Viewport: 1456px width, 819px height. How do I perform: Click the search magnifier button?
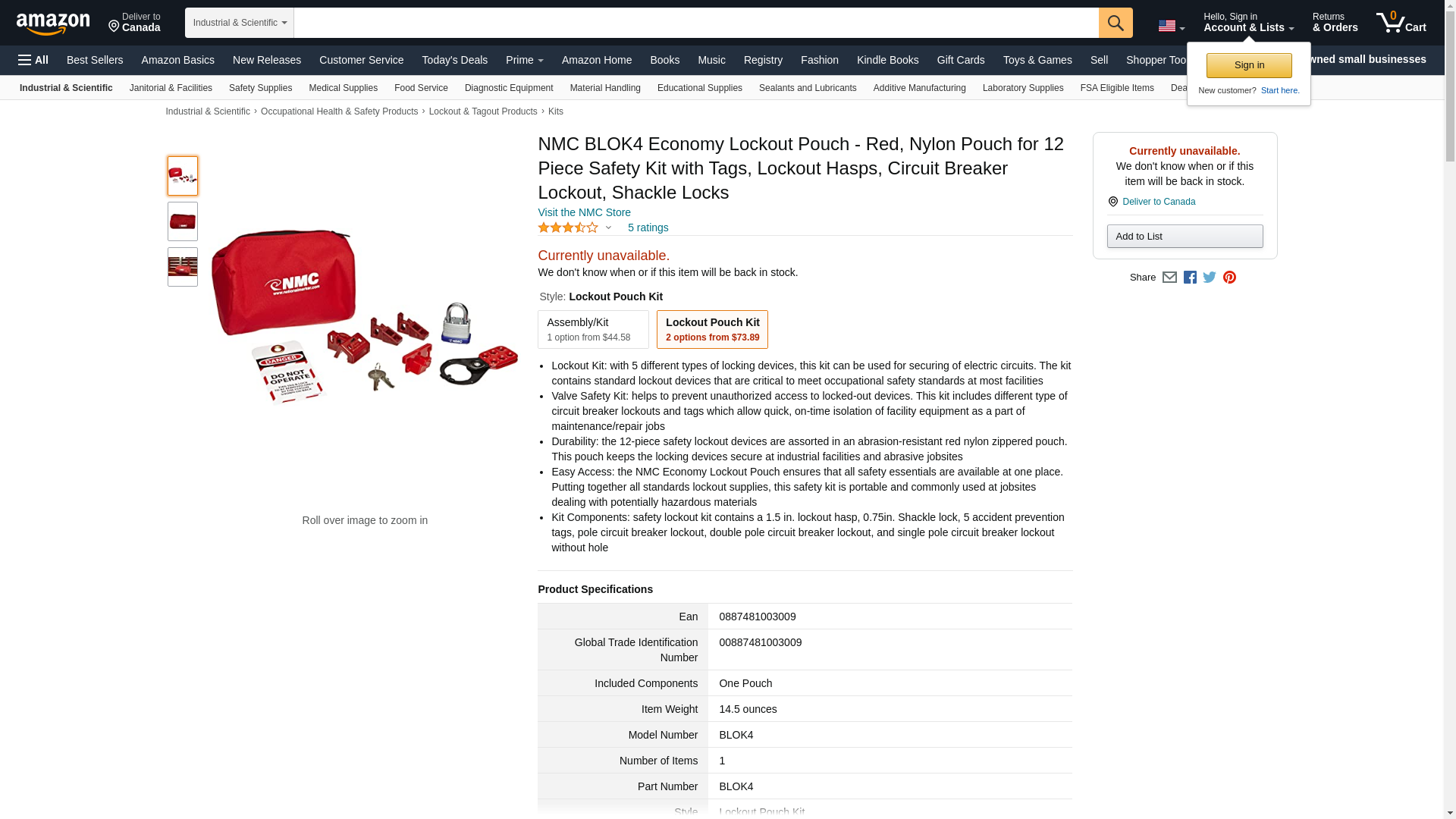pyautogui.click(x=1115, y=23)
